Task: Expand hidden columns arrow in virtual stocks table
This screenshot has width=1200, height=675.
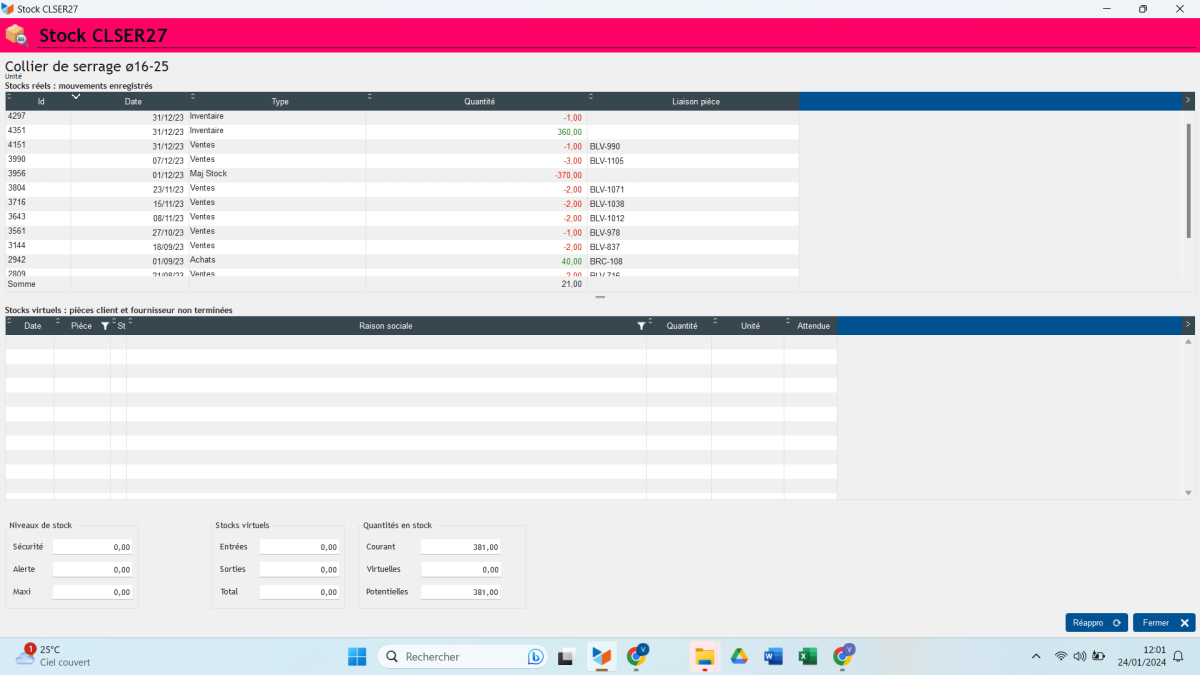Action: (1187, 325)
